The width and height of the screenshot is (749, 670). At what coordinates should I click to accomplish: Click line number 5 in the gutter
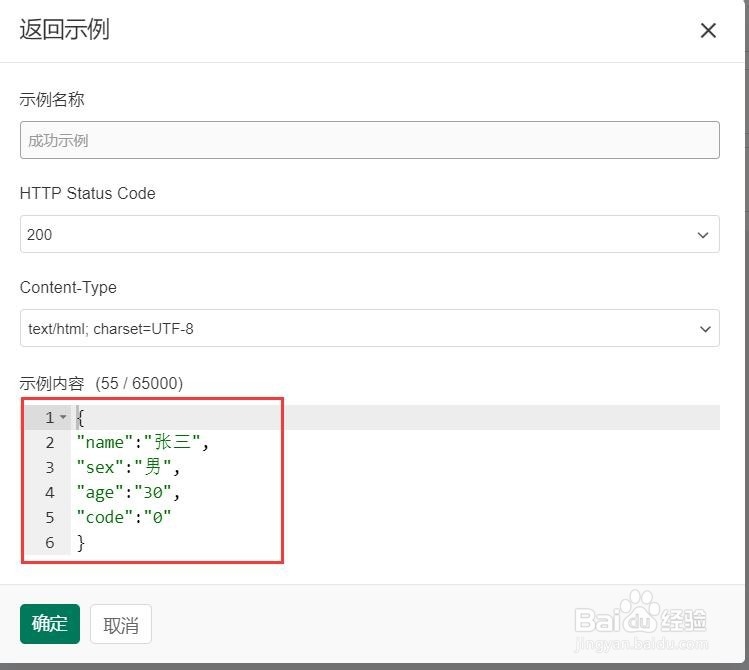point(50,517)
